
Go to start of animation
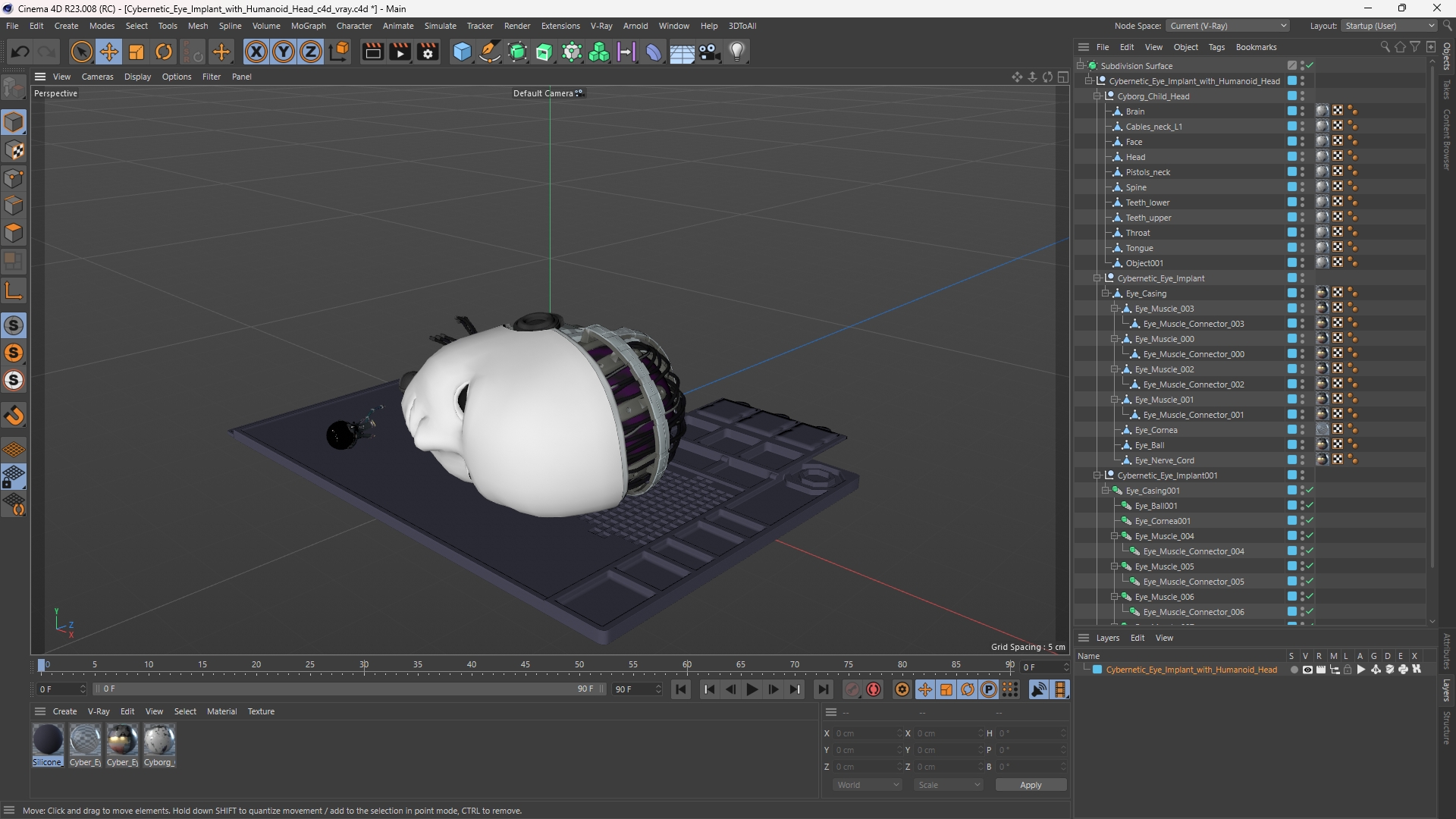[681, 689]
